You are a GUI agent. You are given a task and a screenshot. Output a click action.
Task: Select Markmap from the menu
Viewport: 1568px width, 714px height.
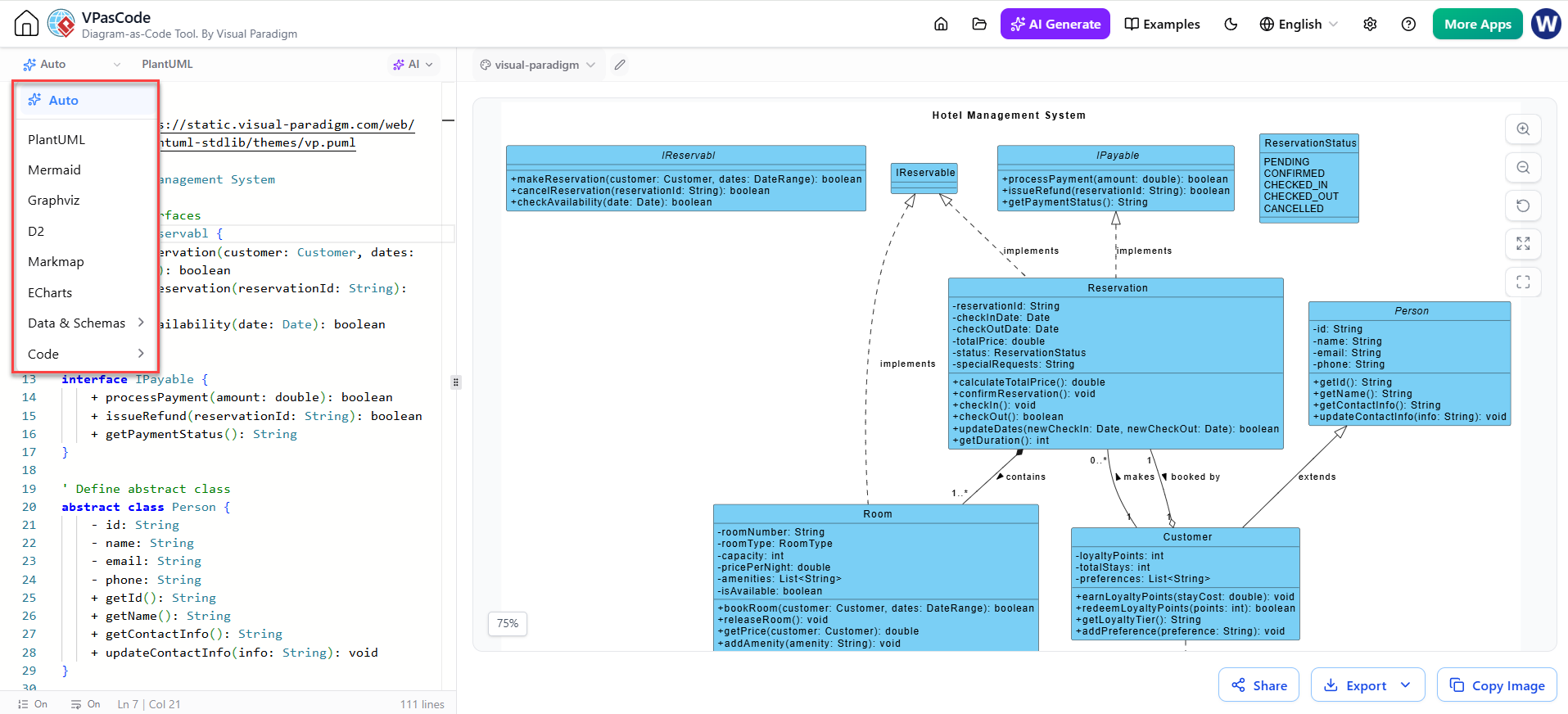87,261
